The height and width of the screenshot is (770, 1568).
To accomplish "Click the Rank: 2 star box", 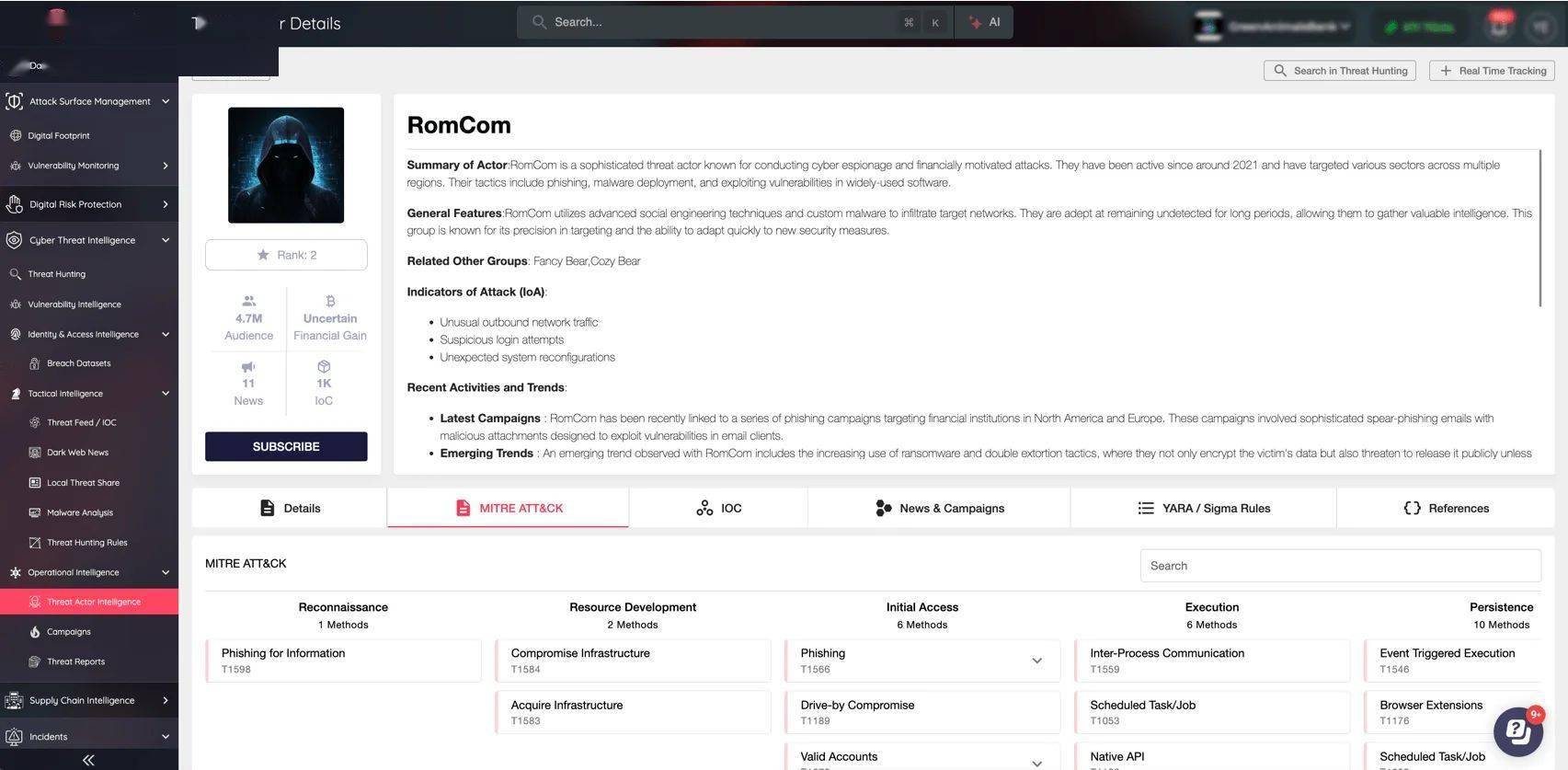I will (x=286, y=255).
